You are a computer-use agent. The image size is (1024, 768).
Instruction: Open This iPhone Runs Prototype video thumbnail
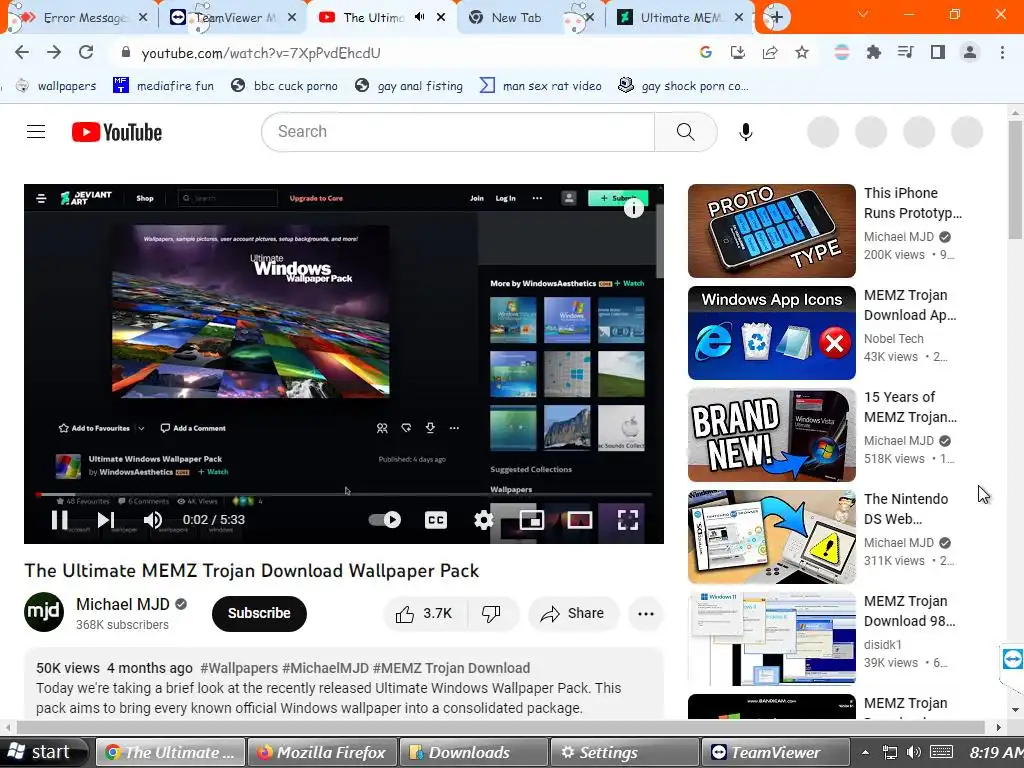(771, 231)
